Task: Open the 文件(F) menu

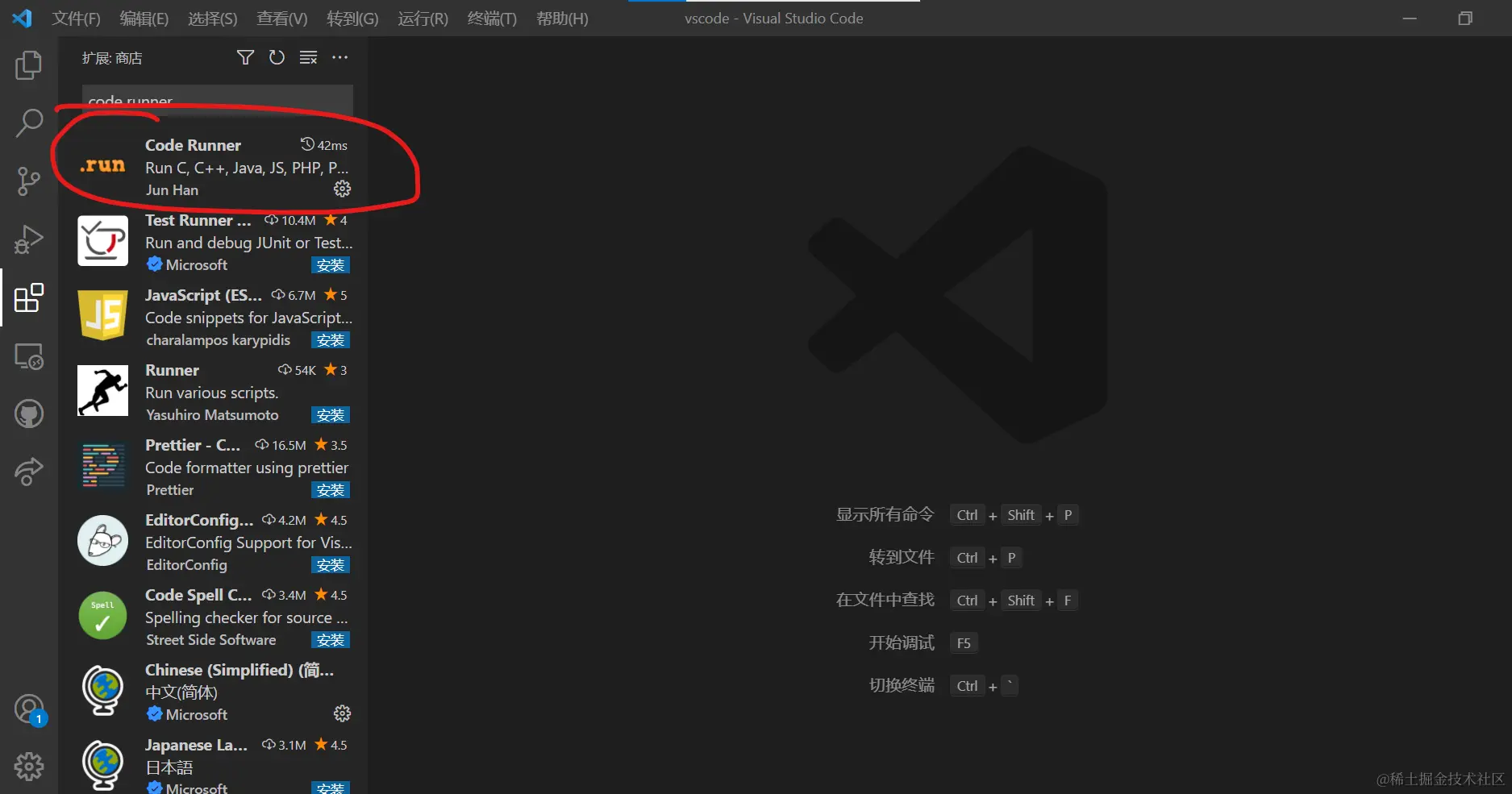Action: (75, 18)
